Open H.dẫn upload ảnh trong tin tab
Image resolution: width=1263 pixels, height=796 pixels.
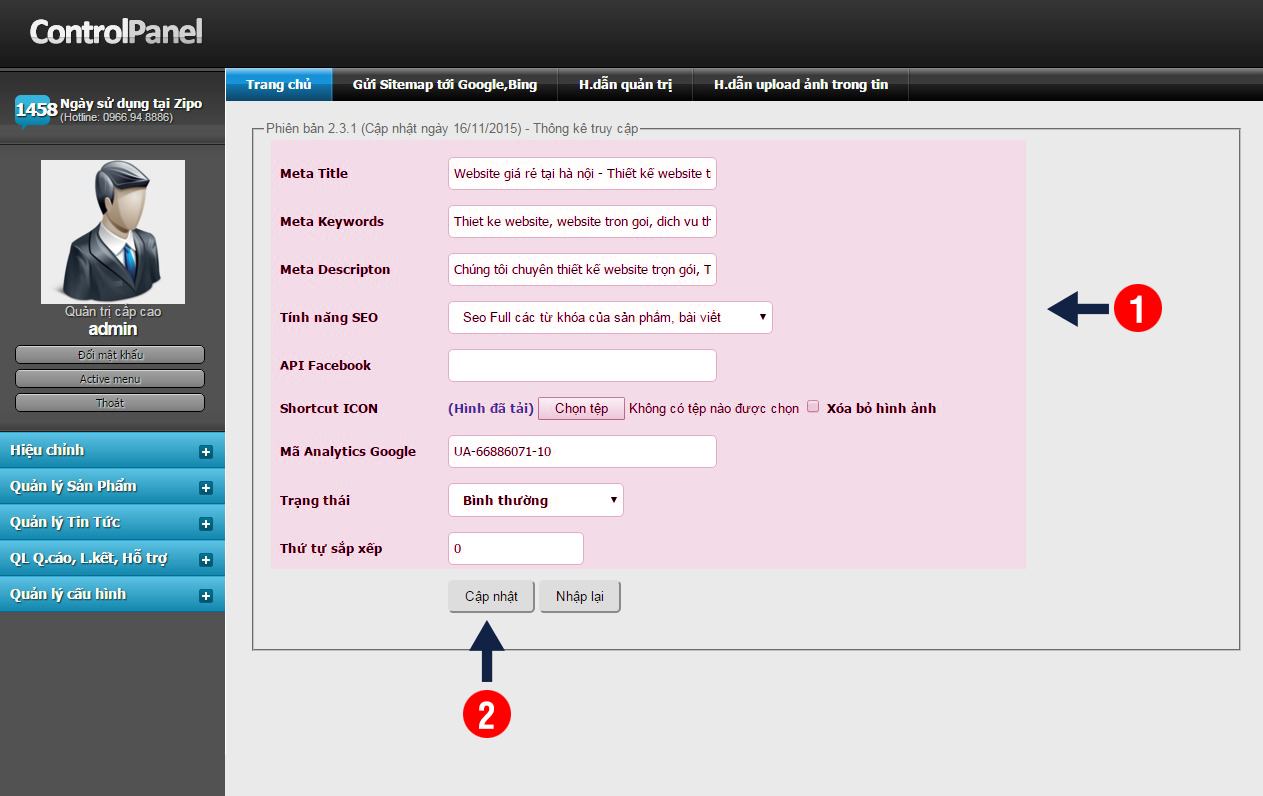(801, 85)
